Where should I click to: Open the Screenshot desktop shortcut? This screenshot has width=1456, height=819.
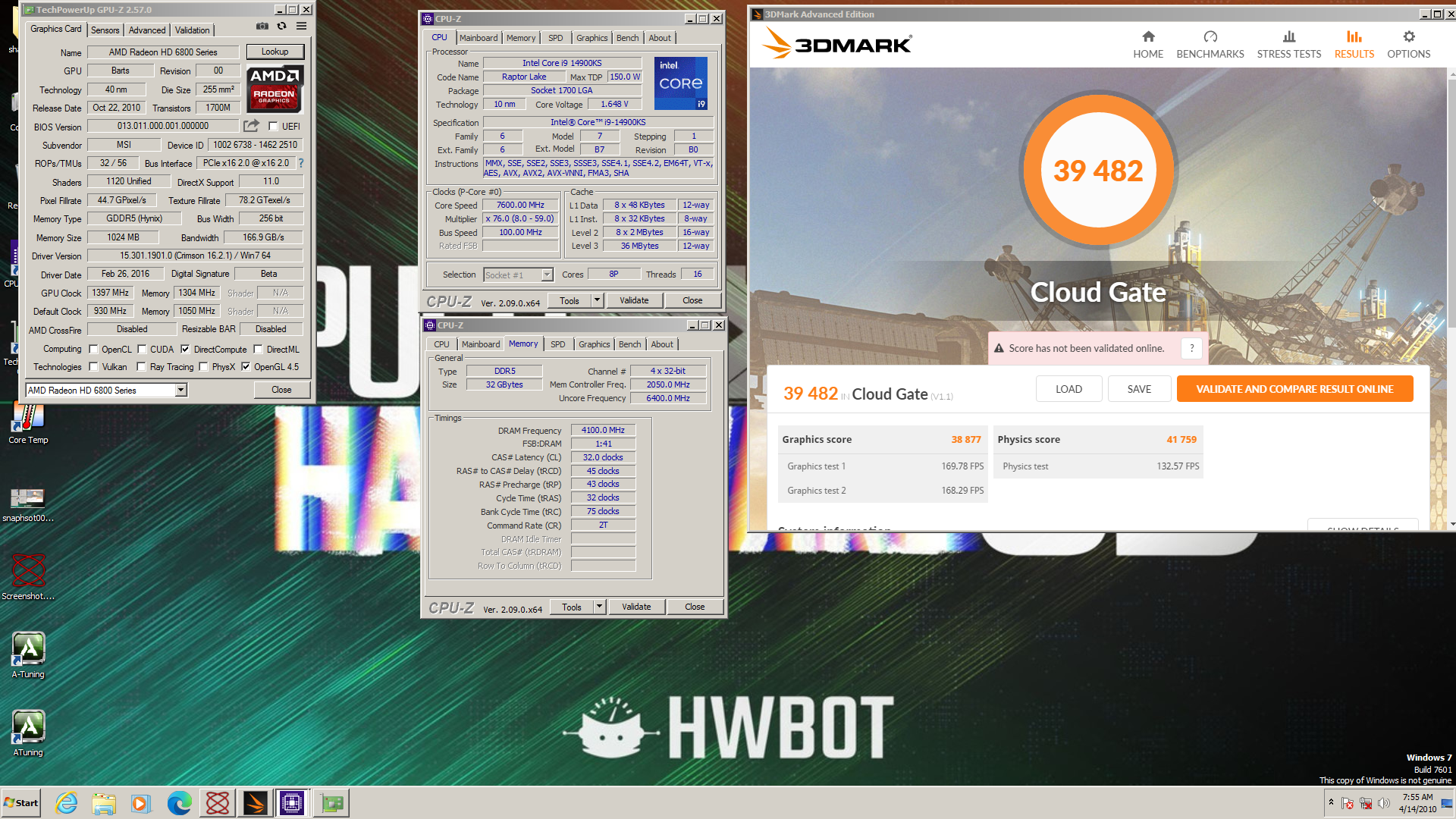(x=28, y=577)
